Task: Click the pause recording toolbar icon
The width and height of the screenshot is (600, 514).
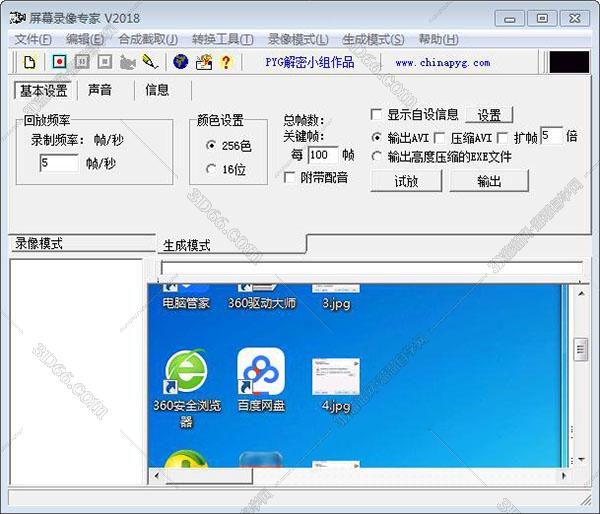Action: click(82, 62)
